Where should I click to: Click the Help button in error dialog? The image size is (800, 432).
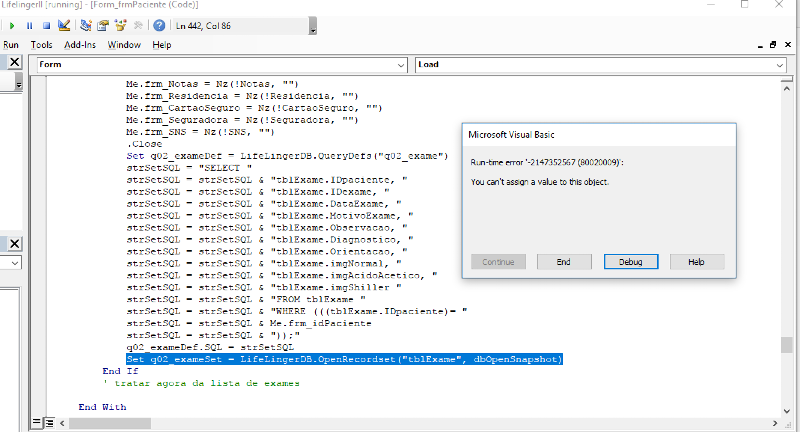click(x=696, y=261)
